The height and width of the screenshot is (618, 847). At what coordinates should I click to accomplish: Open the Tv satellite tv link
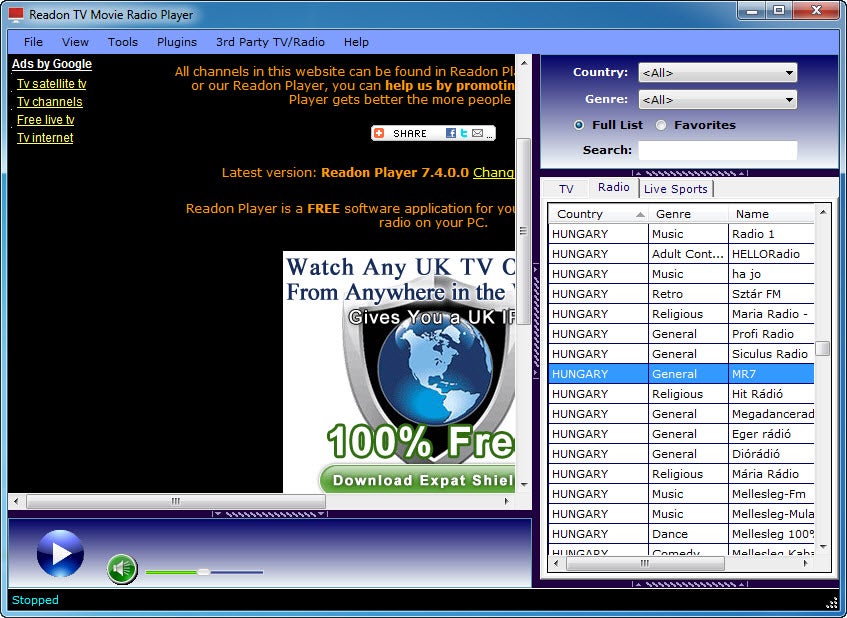[x=51, y=84]
